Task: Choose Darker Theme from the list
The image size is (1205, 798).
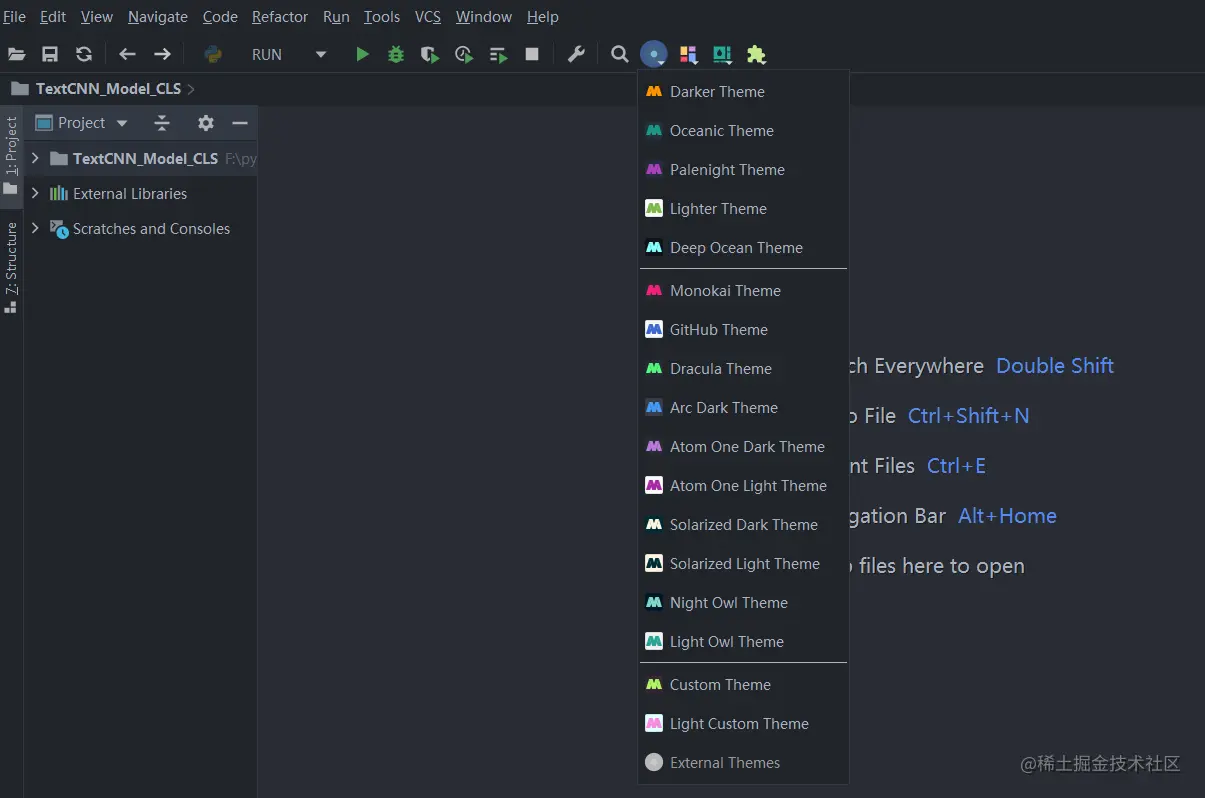Action: coord(743,92)
